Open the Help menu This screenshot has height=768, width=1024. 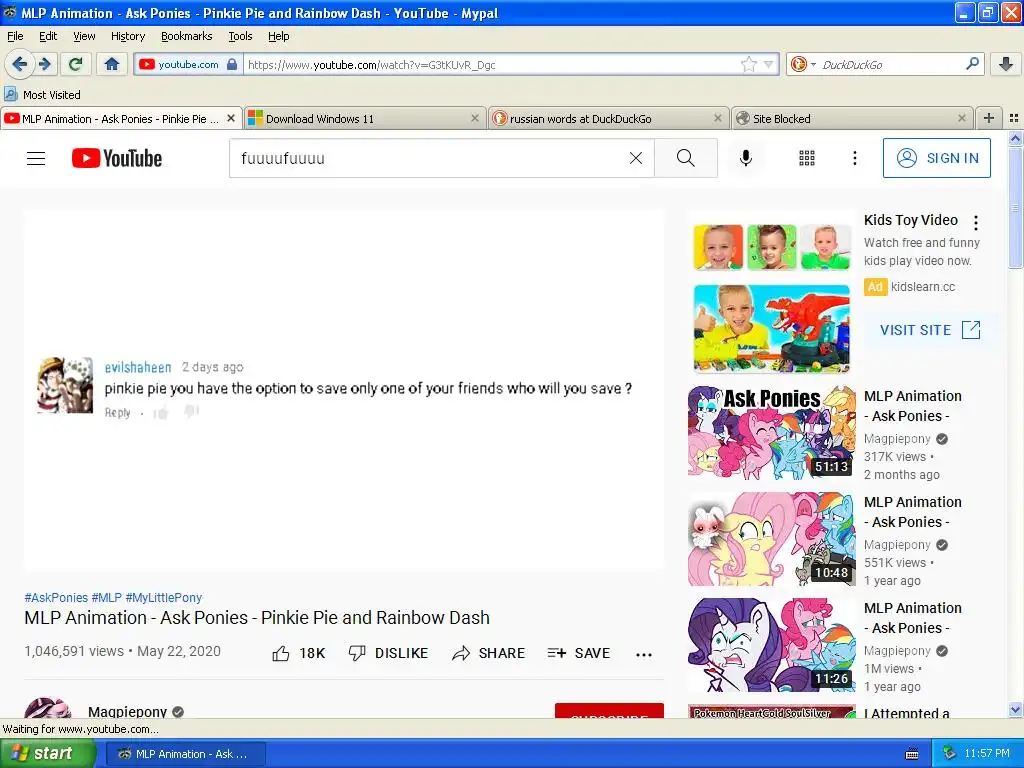(279, 36)
